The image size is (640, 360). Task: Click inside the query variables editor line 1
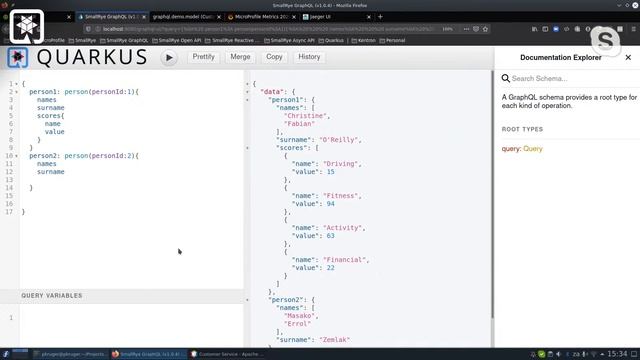pyautogui.click(x=131, y=318)
